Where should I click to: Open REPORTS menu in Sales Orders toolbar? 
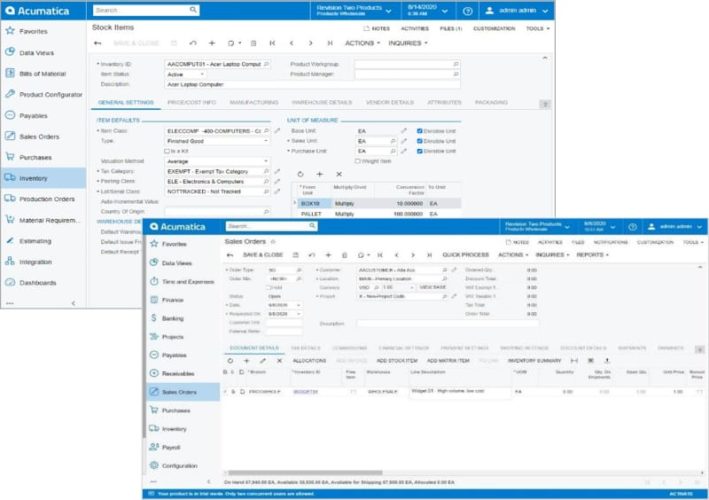point(592,255)
